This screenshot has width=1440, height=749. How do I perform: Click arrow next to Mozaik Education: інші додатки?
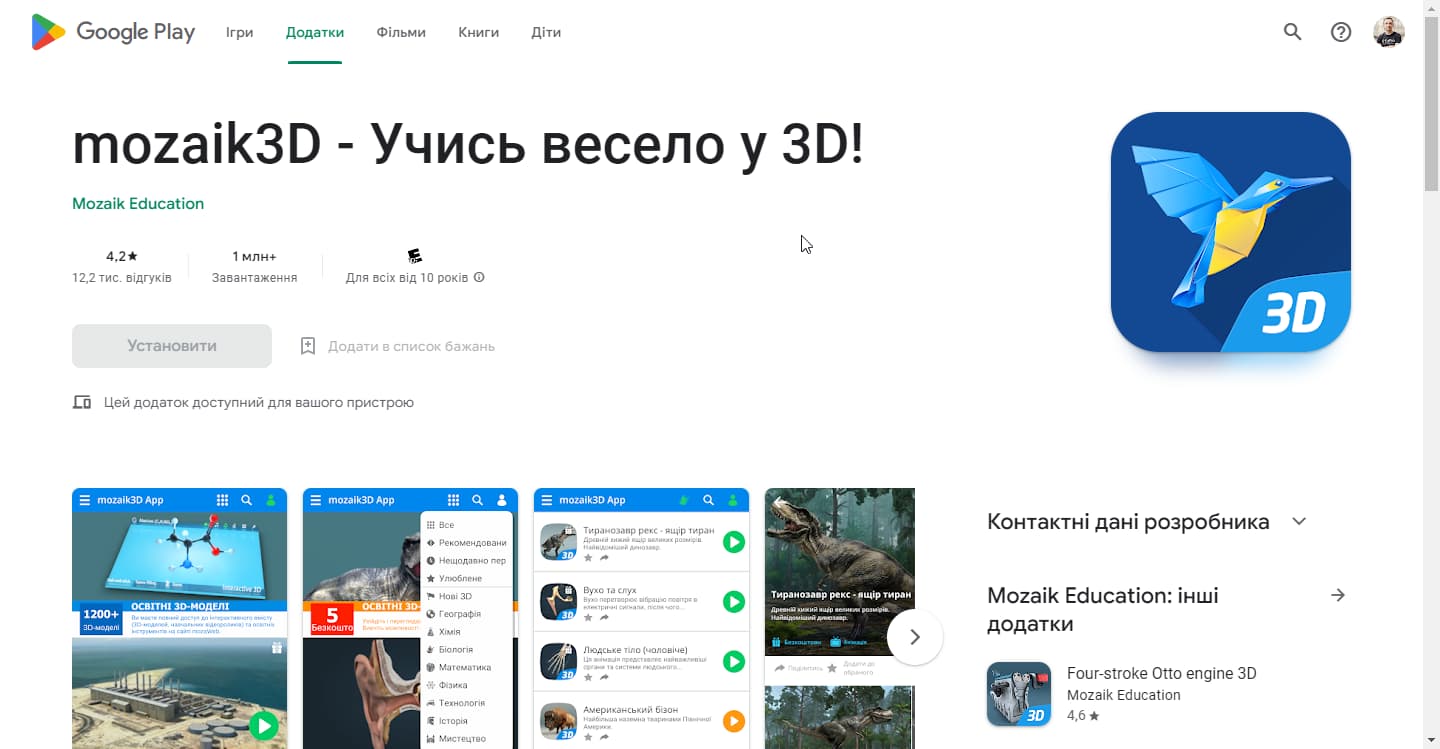(x=1338, y=595)
